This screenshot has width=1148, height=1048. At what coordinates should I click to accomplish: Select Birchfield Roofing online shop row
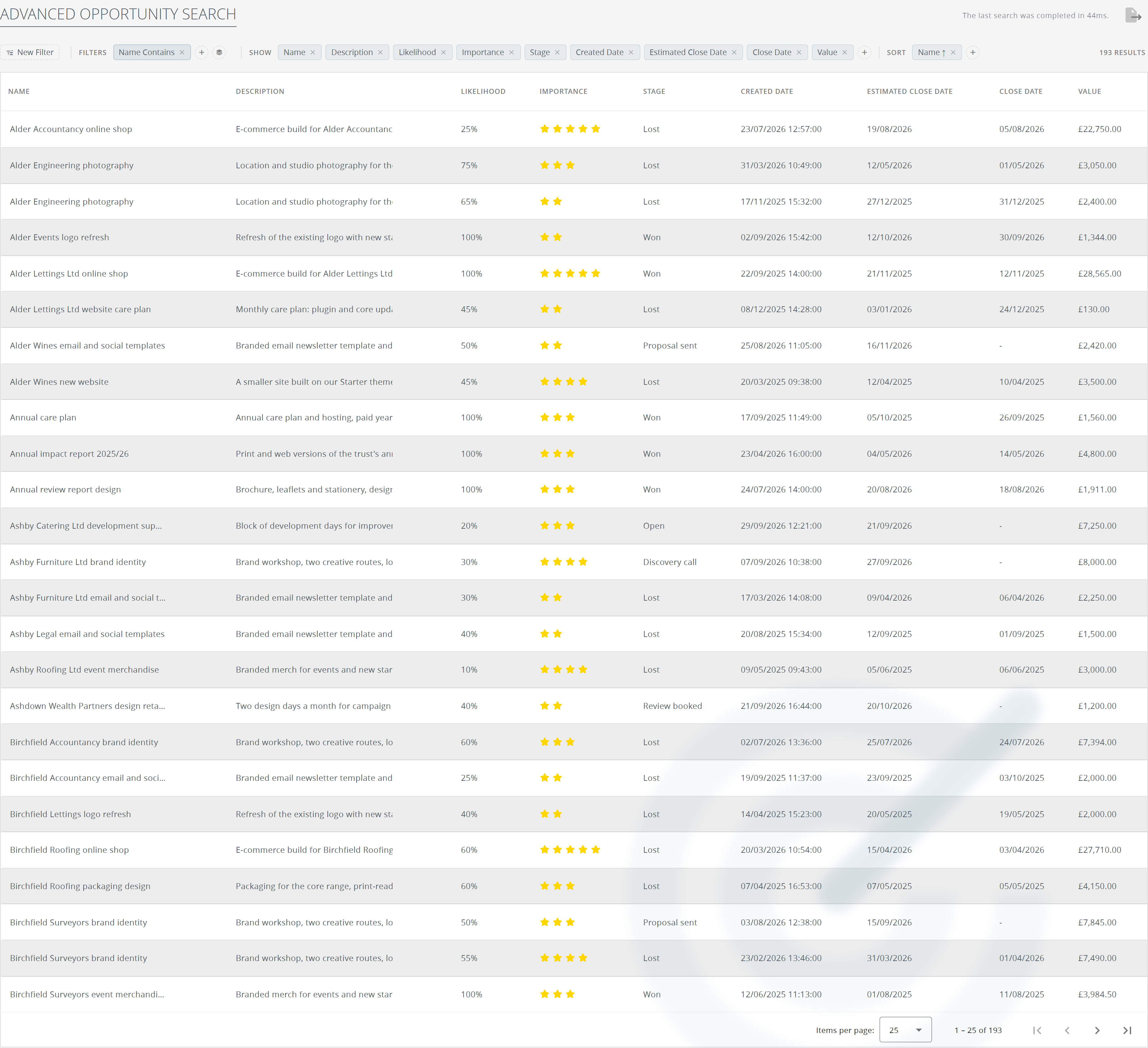pyautogui.click(x=574, y=850)
